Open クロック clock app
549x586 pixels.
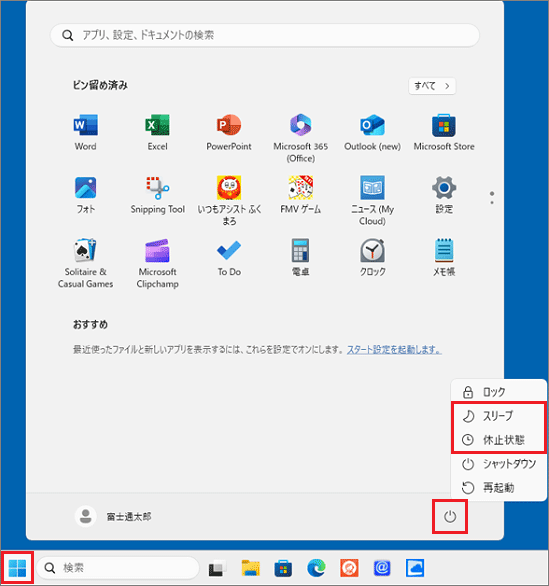click(372, 258)
